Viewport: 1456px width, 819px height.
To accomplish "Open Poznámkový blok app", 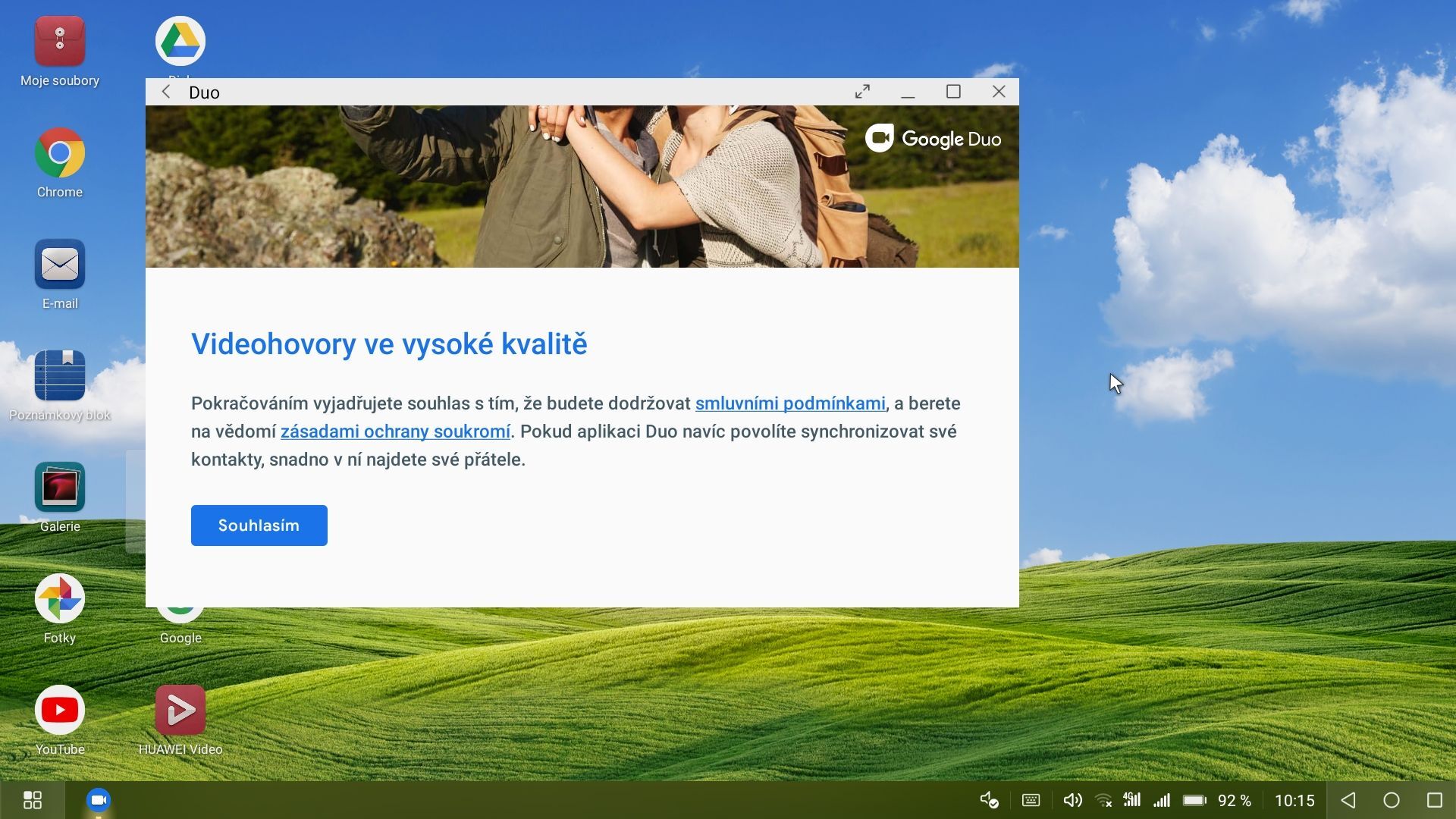I will (x=60, y=376).
